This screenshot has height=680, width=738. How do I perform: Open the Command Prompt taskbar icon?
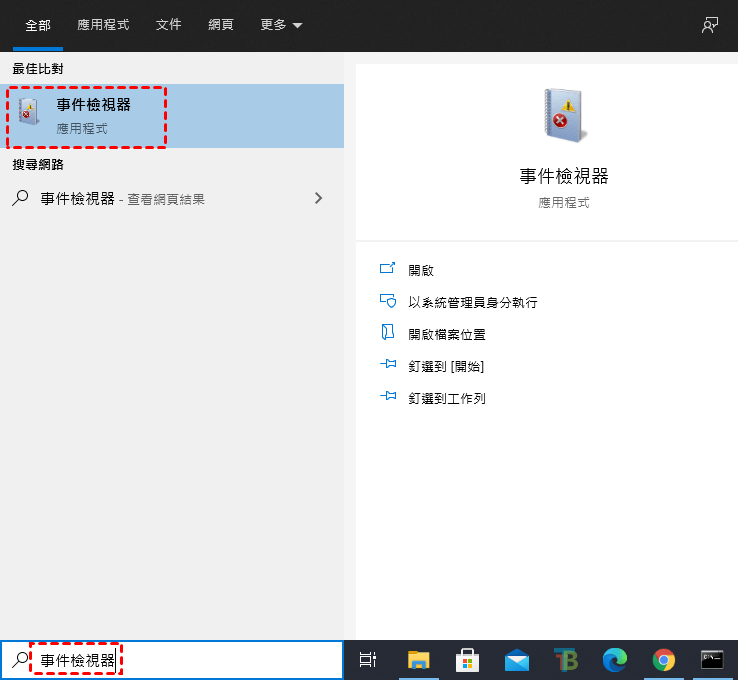pyautogui.click(x=712, y=660)
